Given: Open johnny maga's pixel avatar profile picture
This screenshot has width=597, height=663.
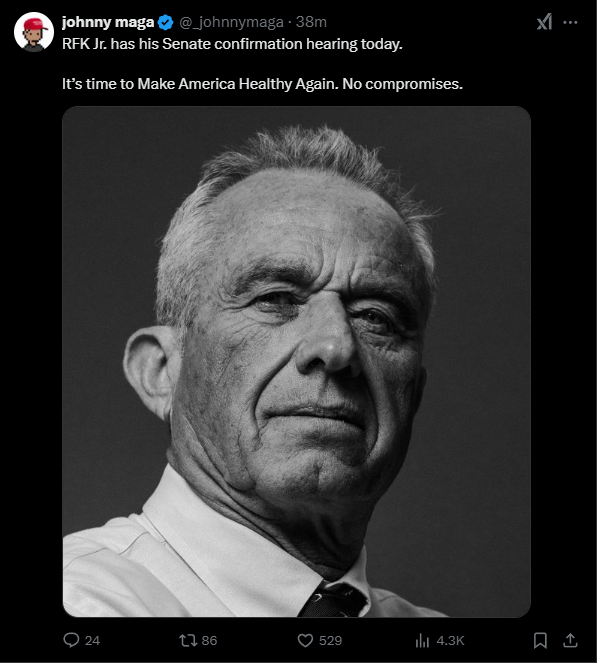Looking at the screenshot, I should tap(34, 32).
